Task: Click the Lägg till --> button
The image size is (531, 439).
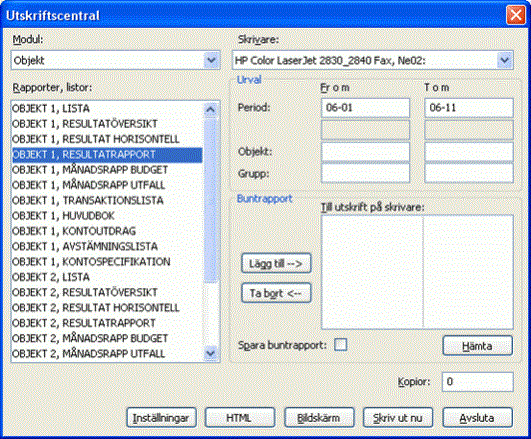Action: (276, 263)
